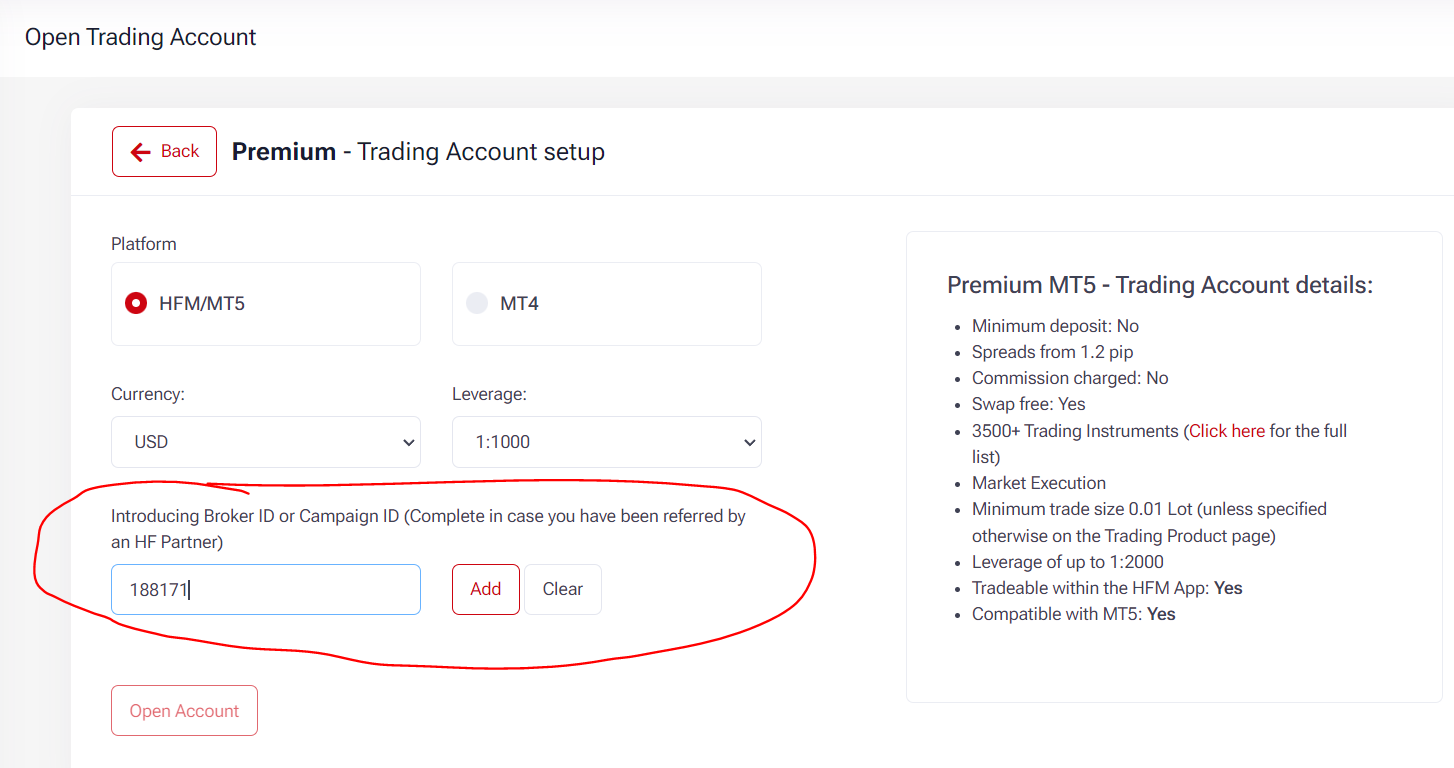Click the 'Leverage:' field label
Screen dimensions: 1454x768
[489, 394]
